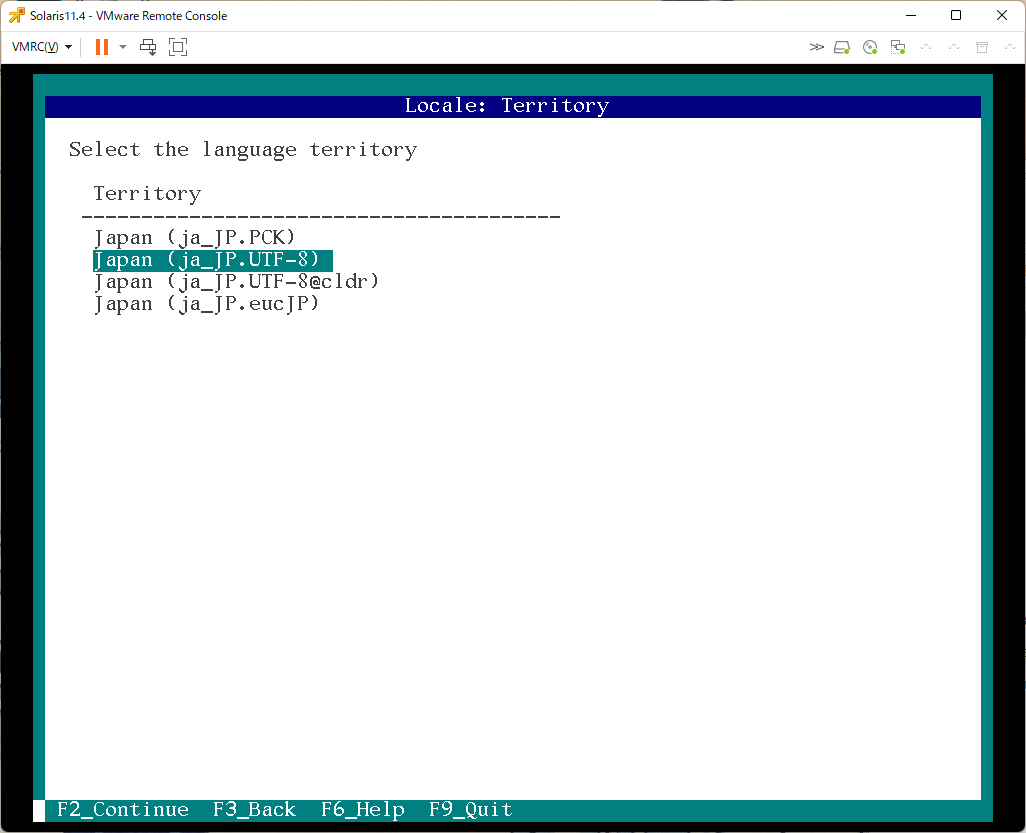The width and height of the screenshot is (1026, 833).
Task: Click the greyed-out box-shaped device icon
Action: pos(982,47)
